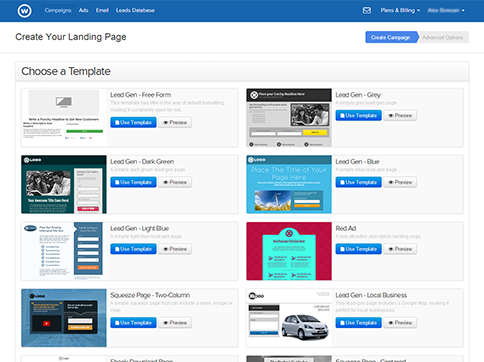484x362 pixels.
Task: Open Leads Database
Action: [135, 10]
